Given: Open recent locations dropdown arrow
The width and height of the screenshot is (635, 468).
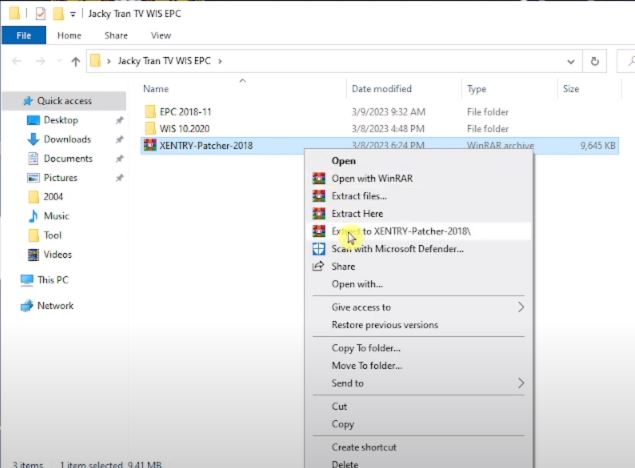Looking at the screenshot, I should 59,61.
